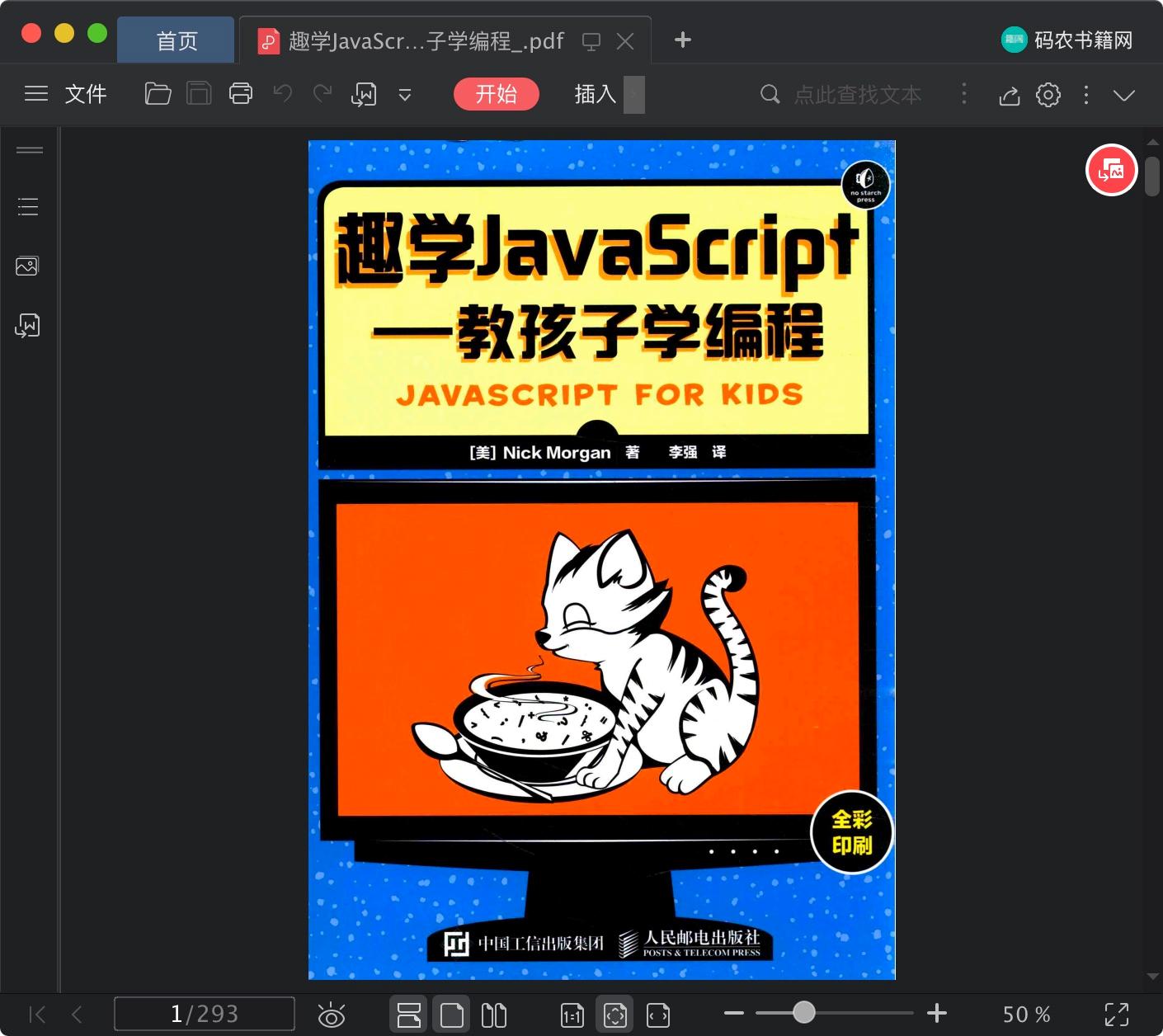This screenshot has width=1163, height=1036.
Task: Open a new tab with plus
Action: pos(683,40)
